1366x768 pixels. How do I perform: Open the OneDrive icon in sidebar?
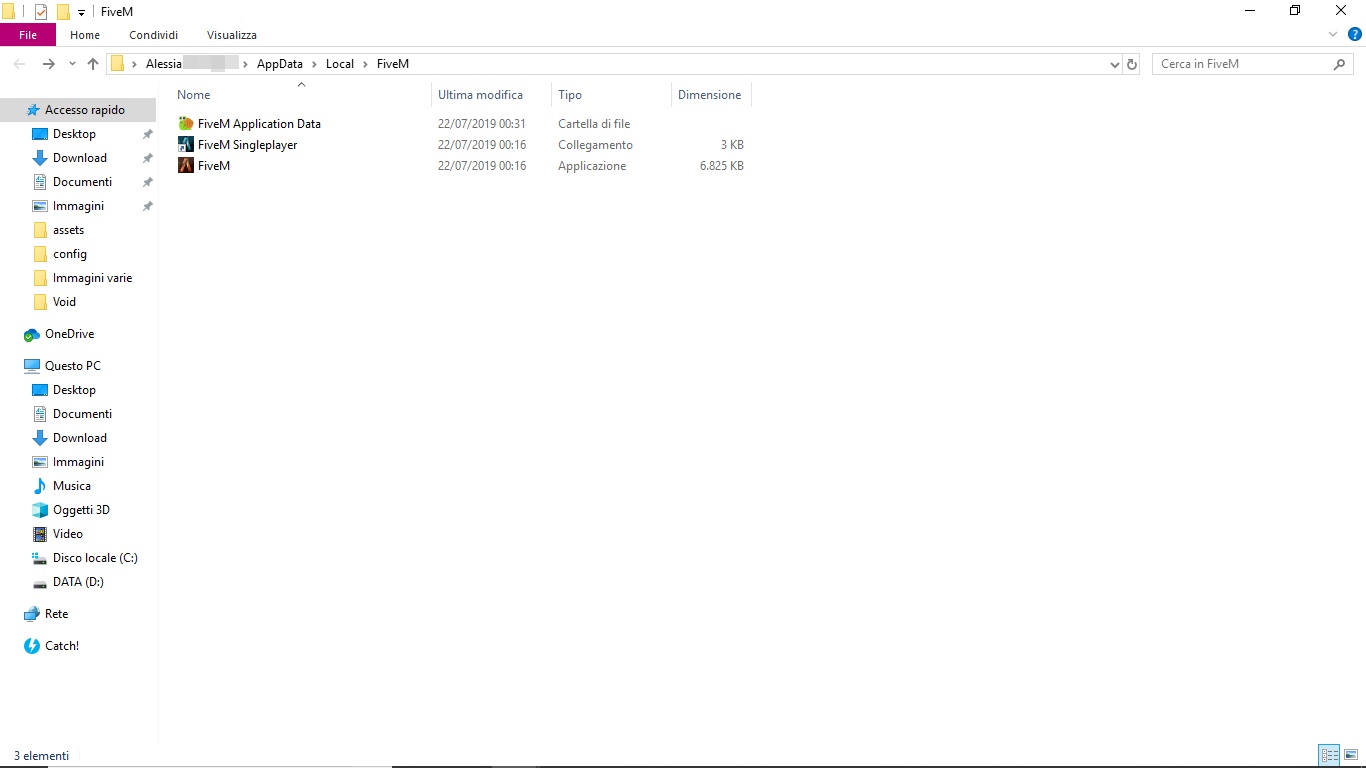point(32,334)
